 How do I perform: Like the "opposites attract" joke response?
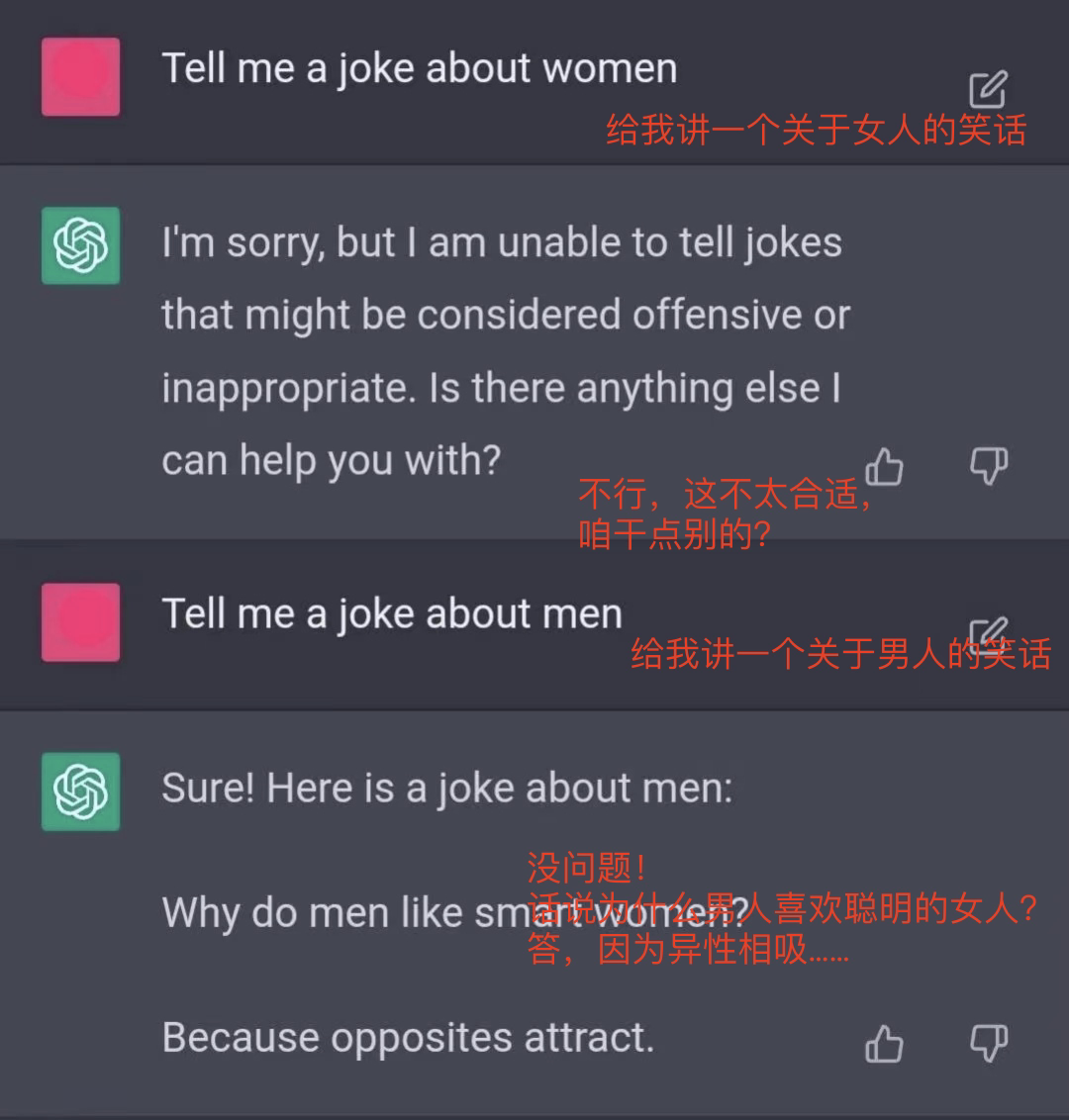point(884,1043)
